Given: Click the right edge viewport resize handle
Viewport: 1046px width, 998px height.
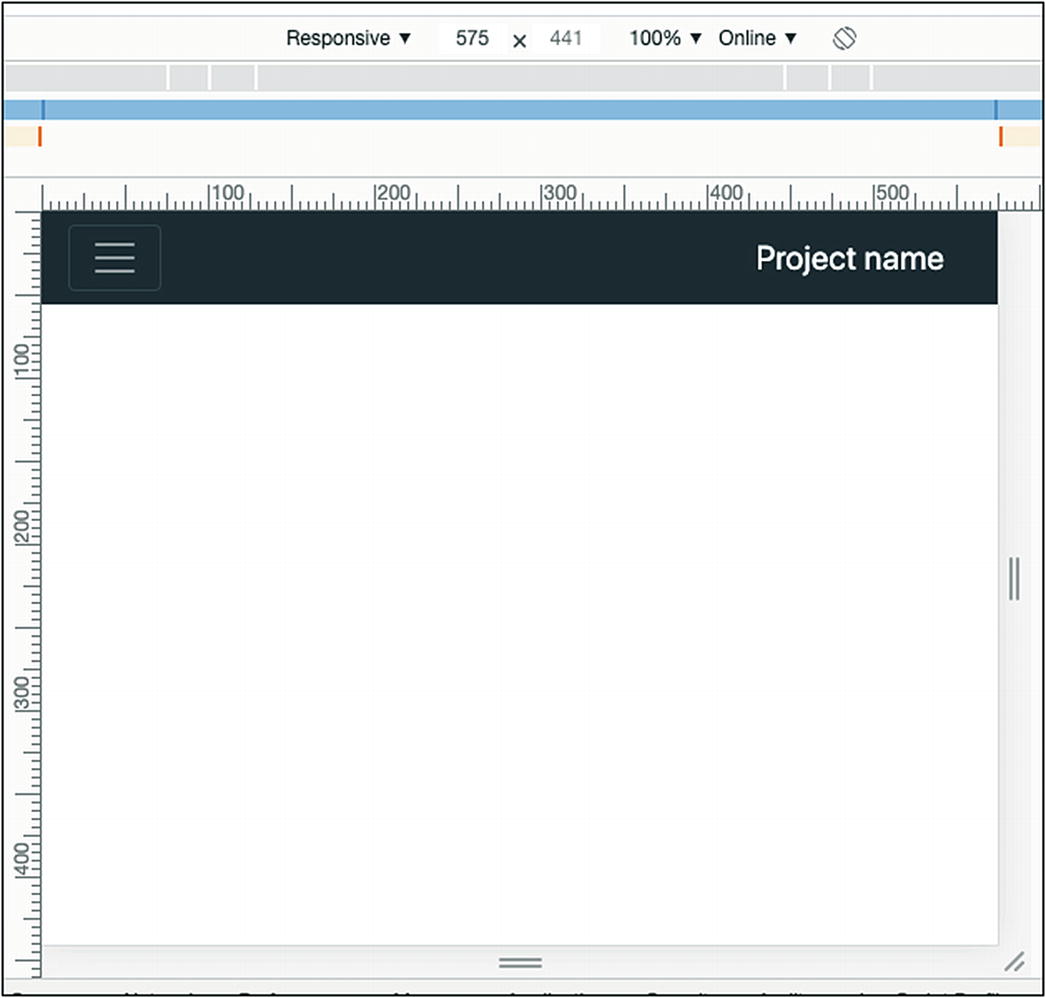Looking at the screenshot, I should coord(1014,579).
